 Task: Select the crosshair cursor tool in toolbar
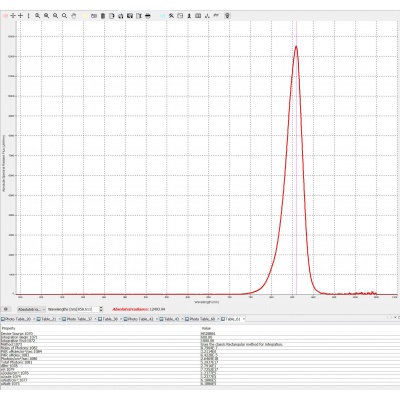tap(21, 16)
